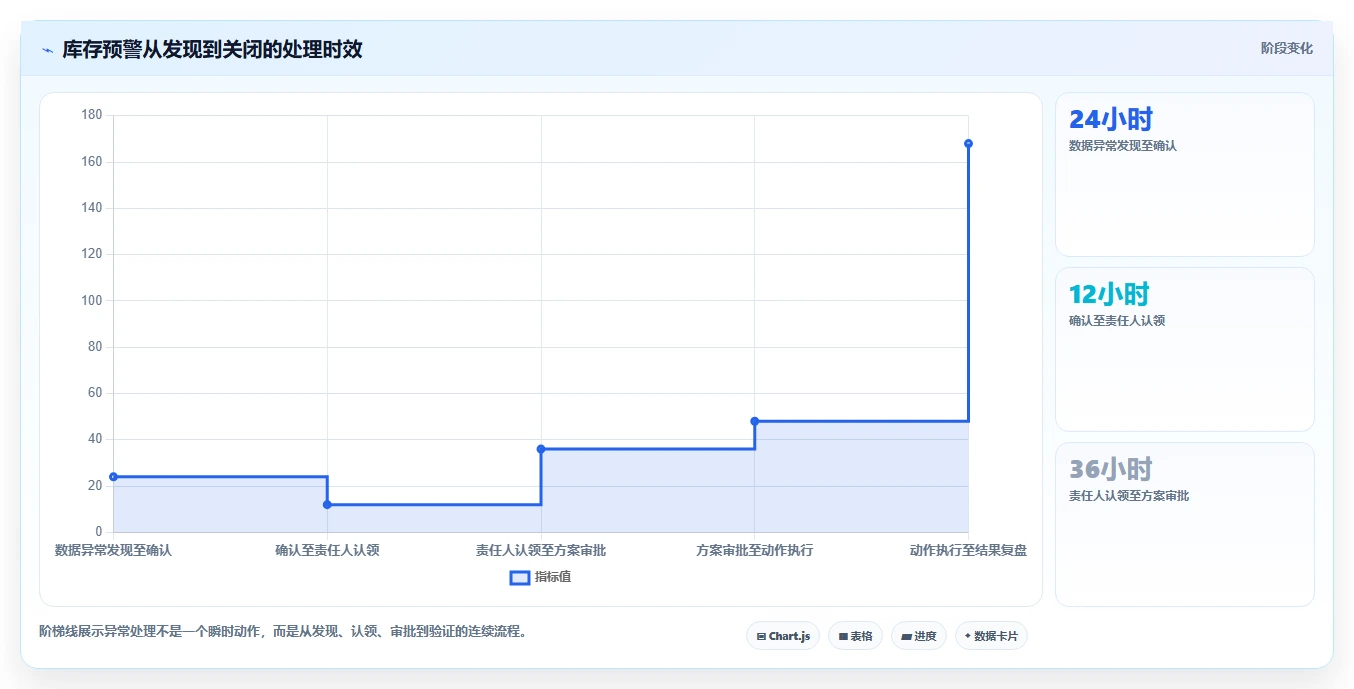Click the card caption 数据异常发现至确认
Screen dimensions: 1354x689
[x=1123, y=146]
